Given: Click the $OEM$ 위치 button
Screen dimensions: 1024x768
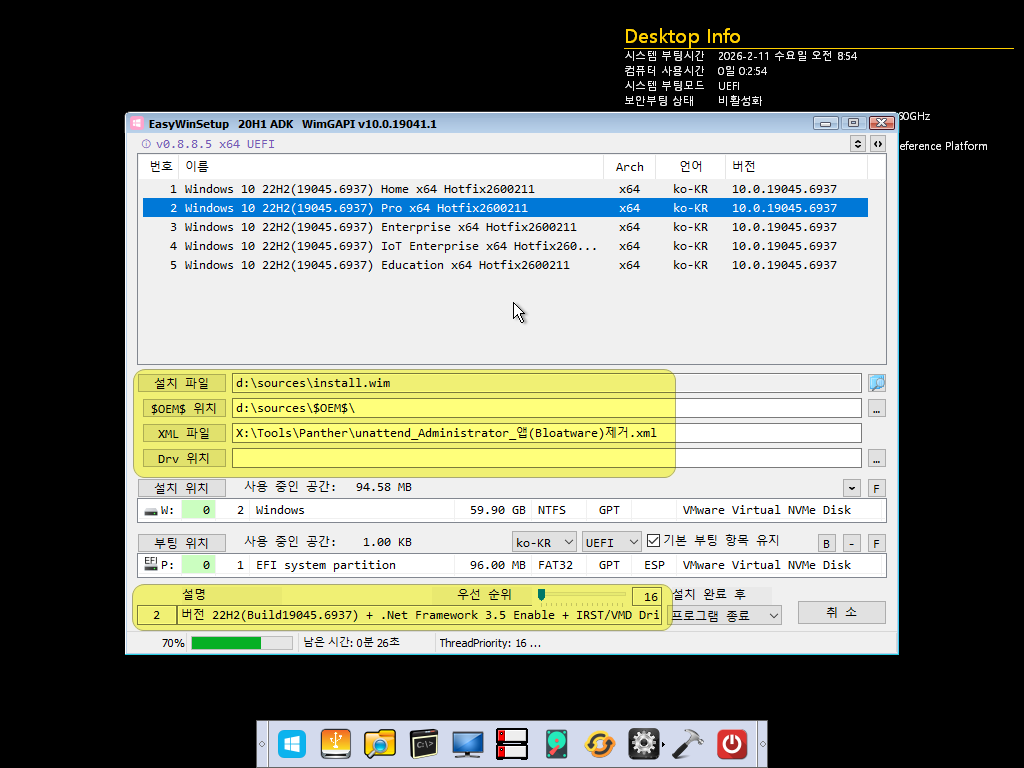Looking at the screenshot, I should (182, 408).
